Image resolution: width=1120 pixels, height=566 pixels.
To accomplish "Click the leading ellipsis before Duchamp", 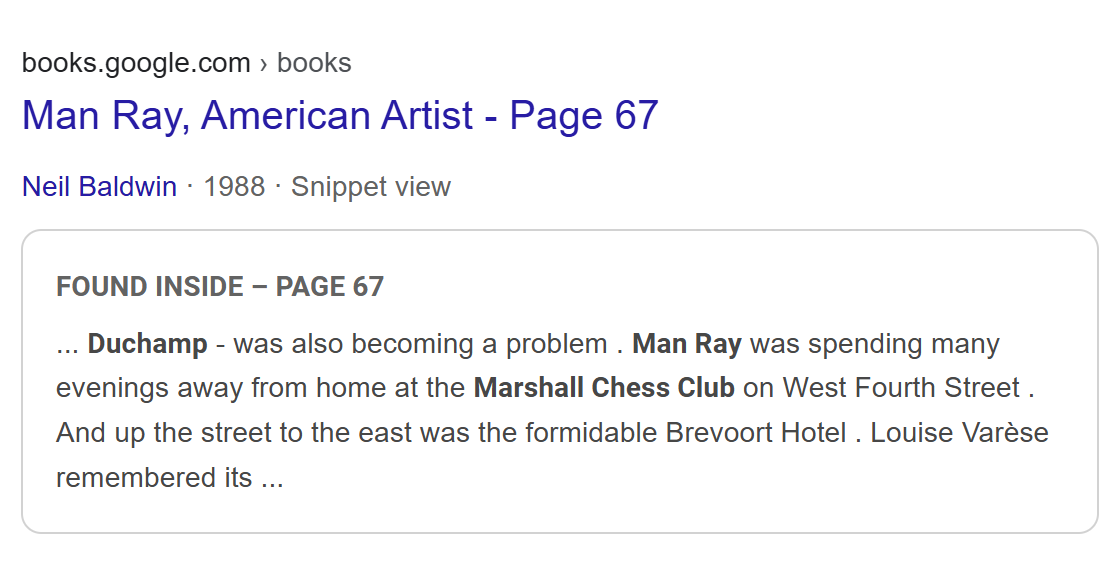I will pos(67,346).
